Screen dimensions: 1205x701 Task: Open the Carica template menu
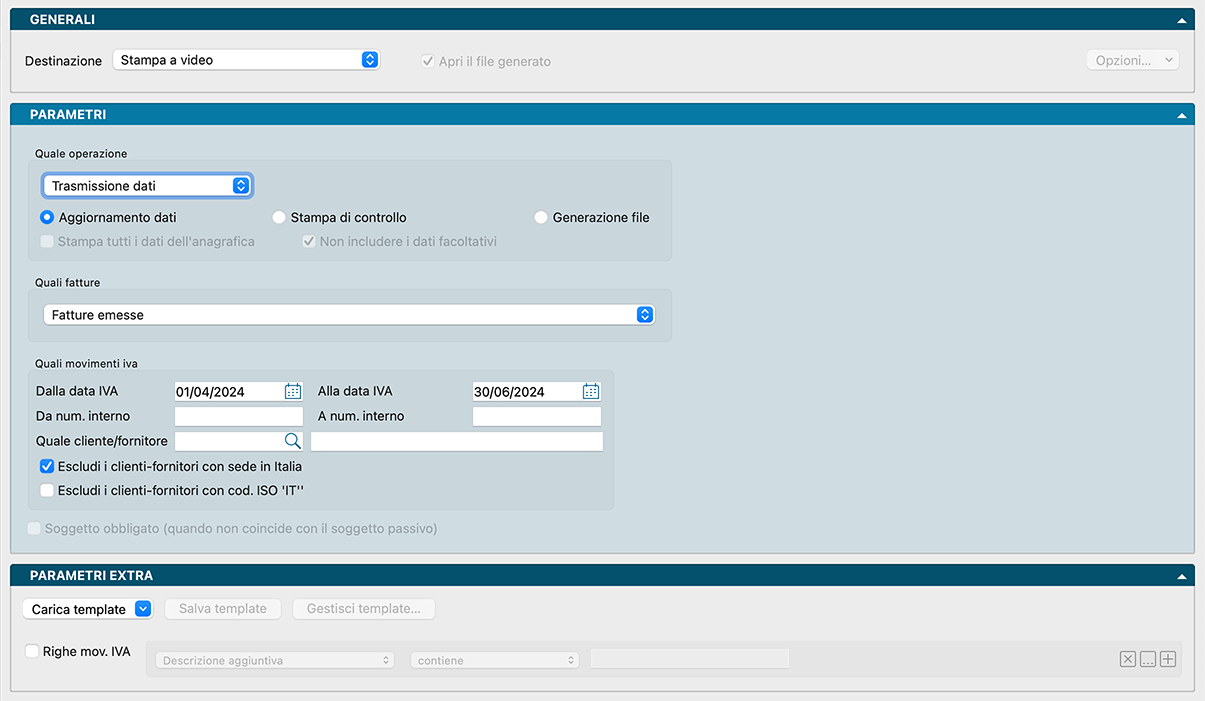point(87,609)
